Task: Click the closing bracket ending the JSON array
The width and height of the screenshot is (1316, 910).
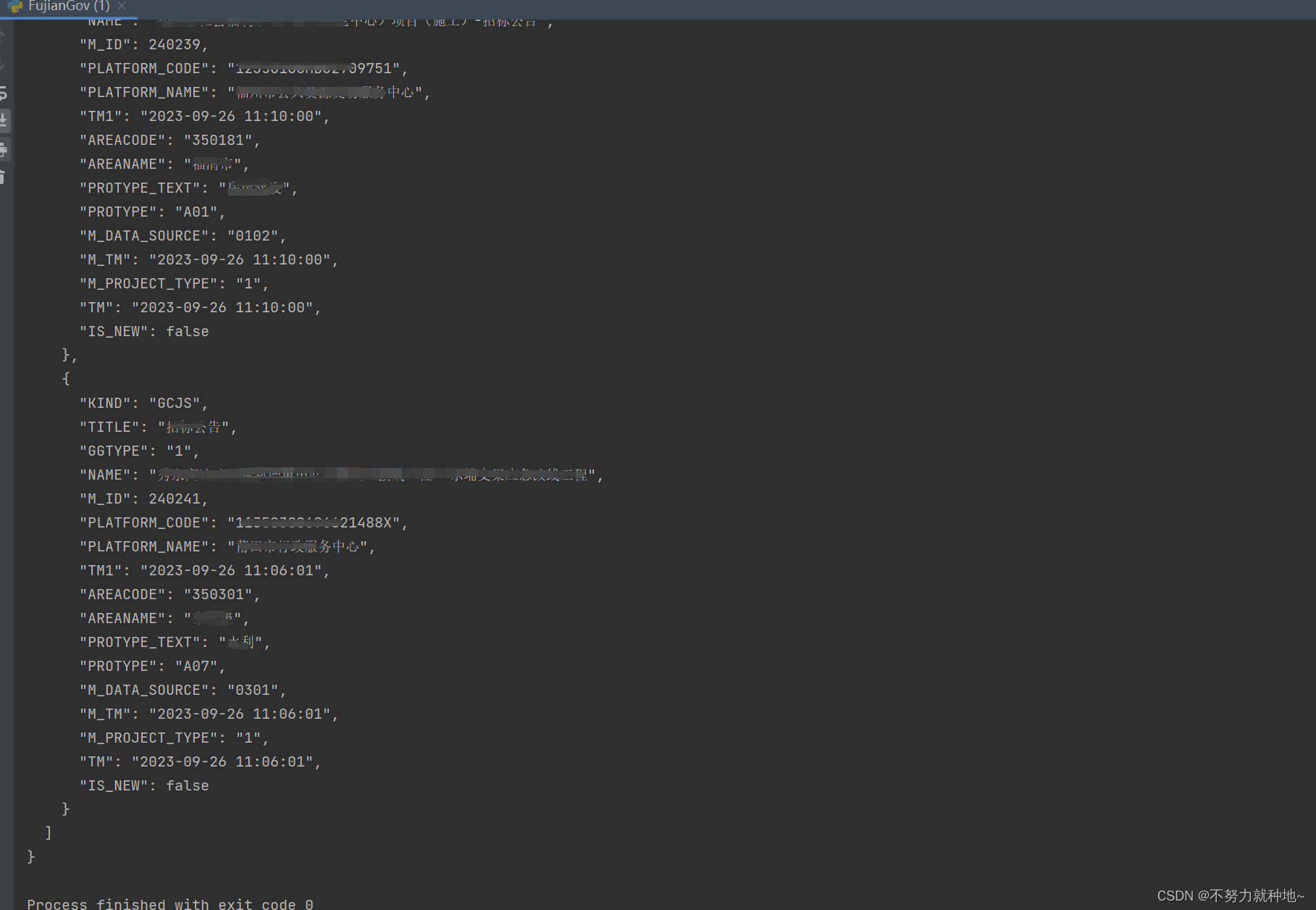Action: (48, 832)
